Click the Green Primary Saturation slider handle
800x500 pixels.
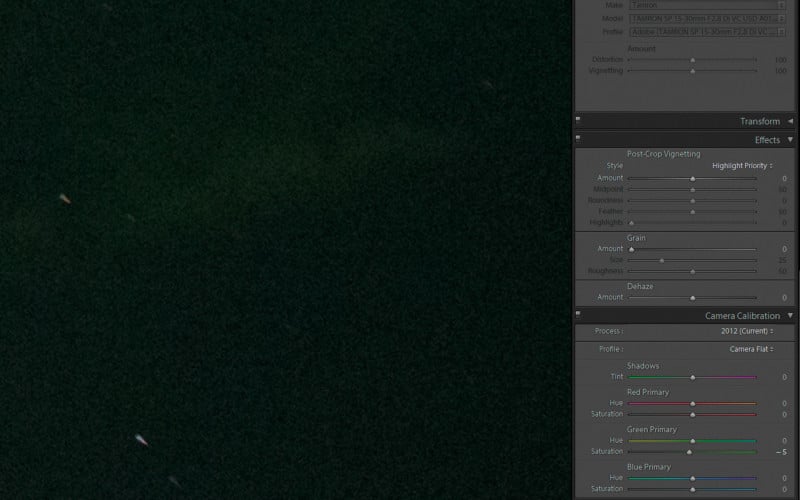689,452
